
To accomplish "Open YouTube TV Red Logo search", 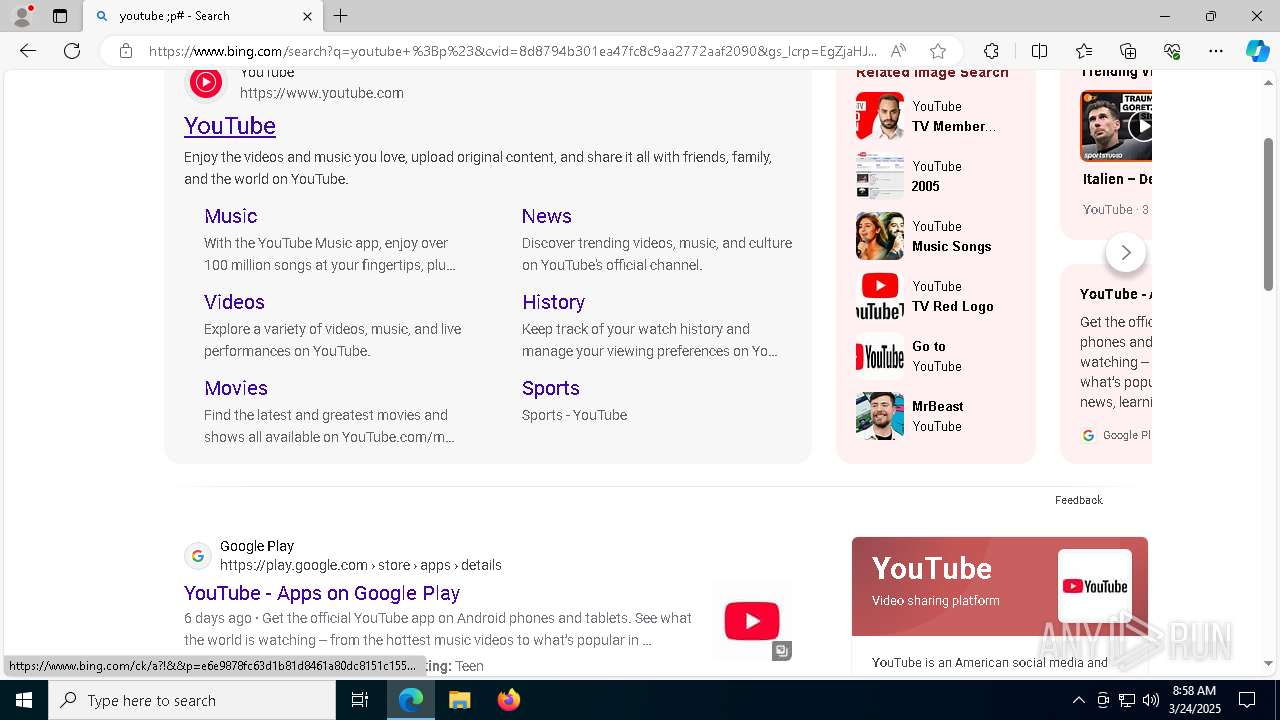I will point(935,296).
